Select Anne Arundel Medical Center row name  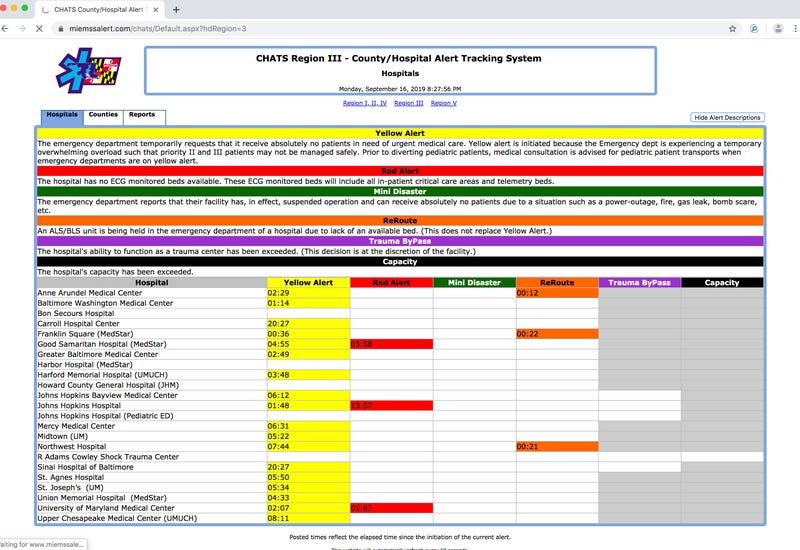[90, 293]
